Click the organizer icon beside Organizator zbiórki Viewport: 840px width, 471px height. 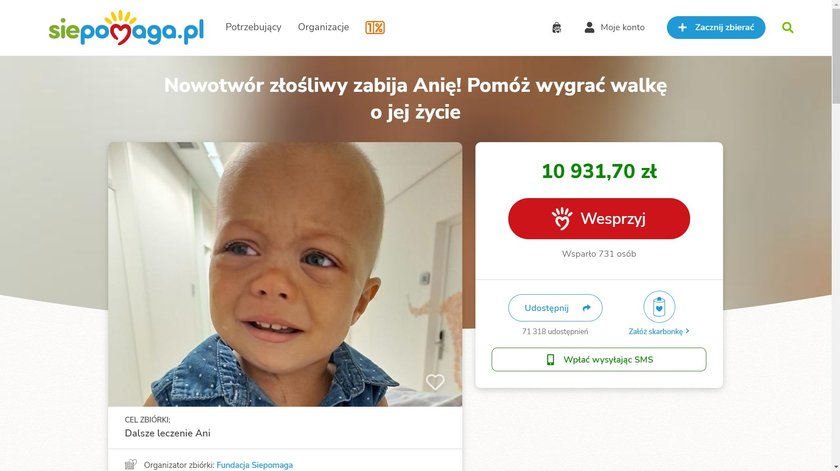tap(131, 465)
